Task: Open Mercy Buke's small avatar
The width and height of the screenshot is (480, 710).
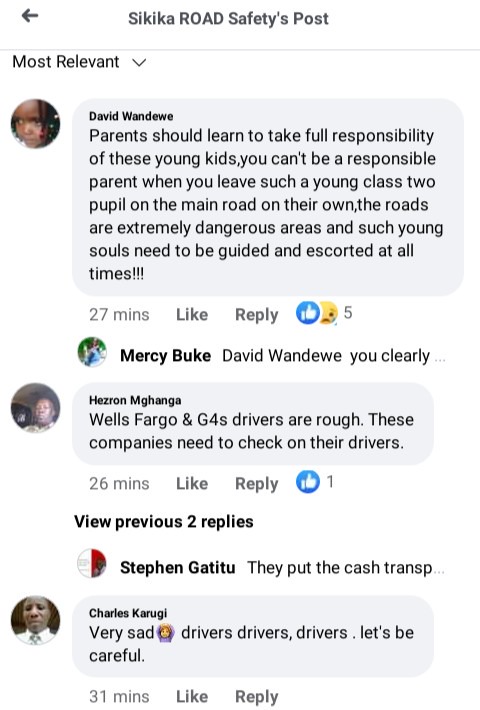Action: click(92, 352)
